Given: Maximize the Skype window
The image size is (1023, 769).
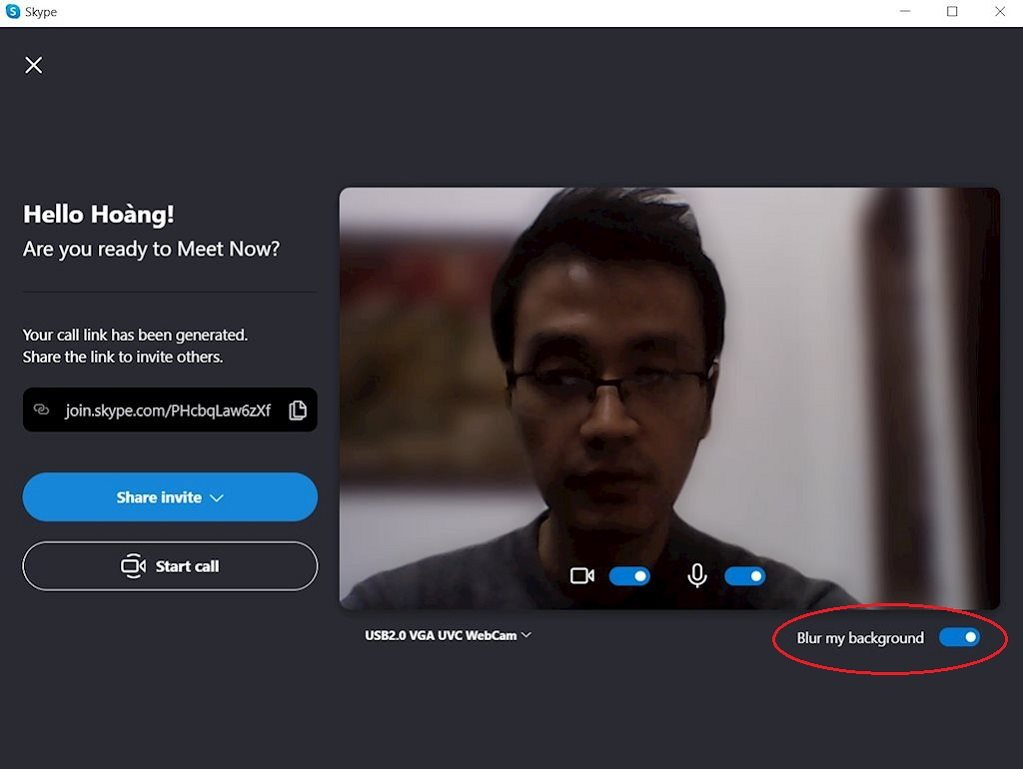Looking at the screenshot, I should tap(952, 12).
